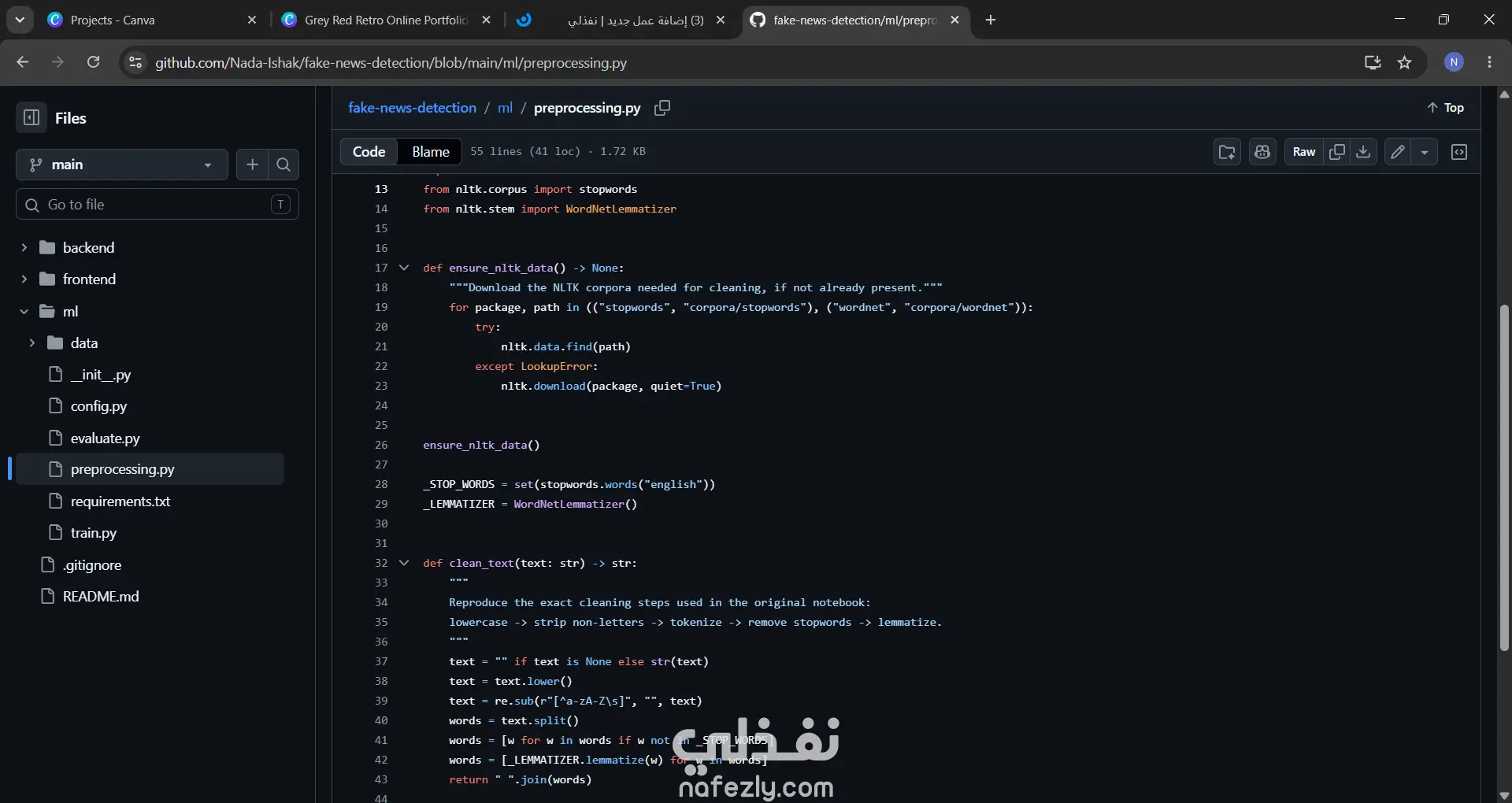Viewport: 1512px width, 803px height.
Task: View Raw file
Action: pos(1303,152)
